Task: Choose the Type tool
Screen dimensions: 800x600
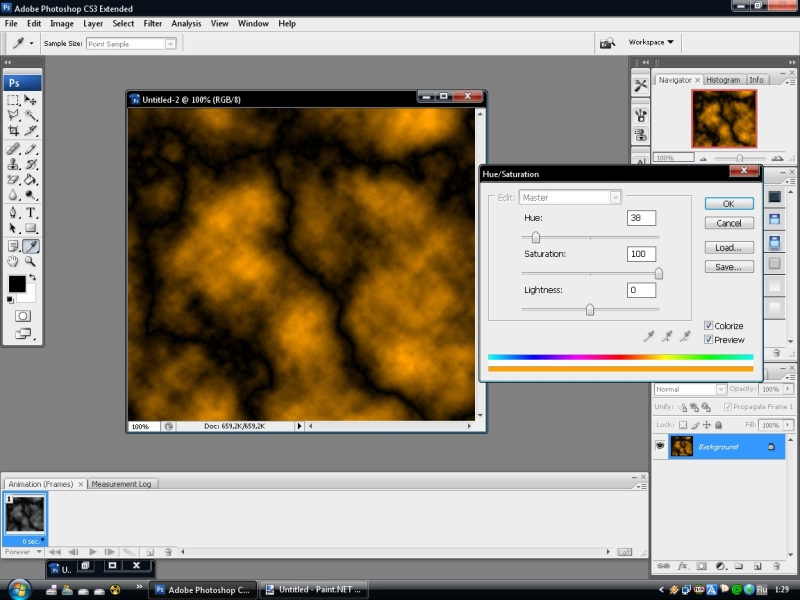Action: (x=32, y=212)
